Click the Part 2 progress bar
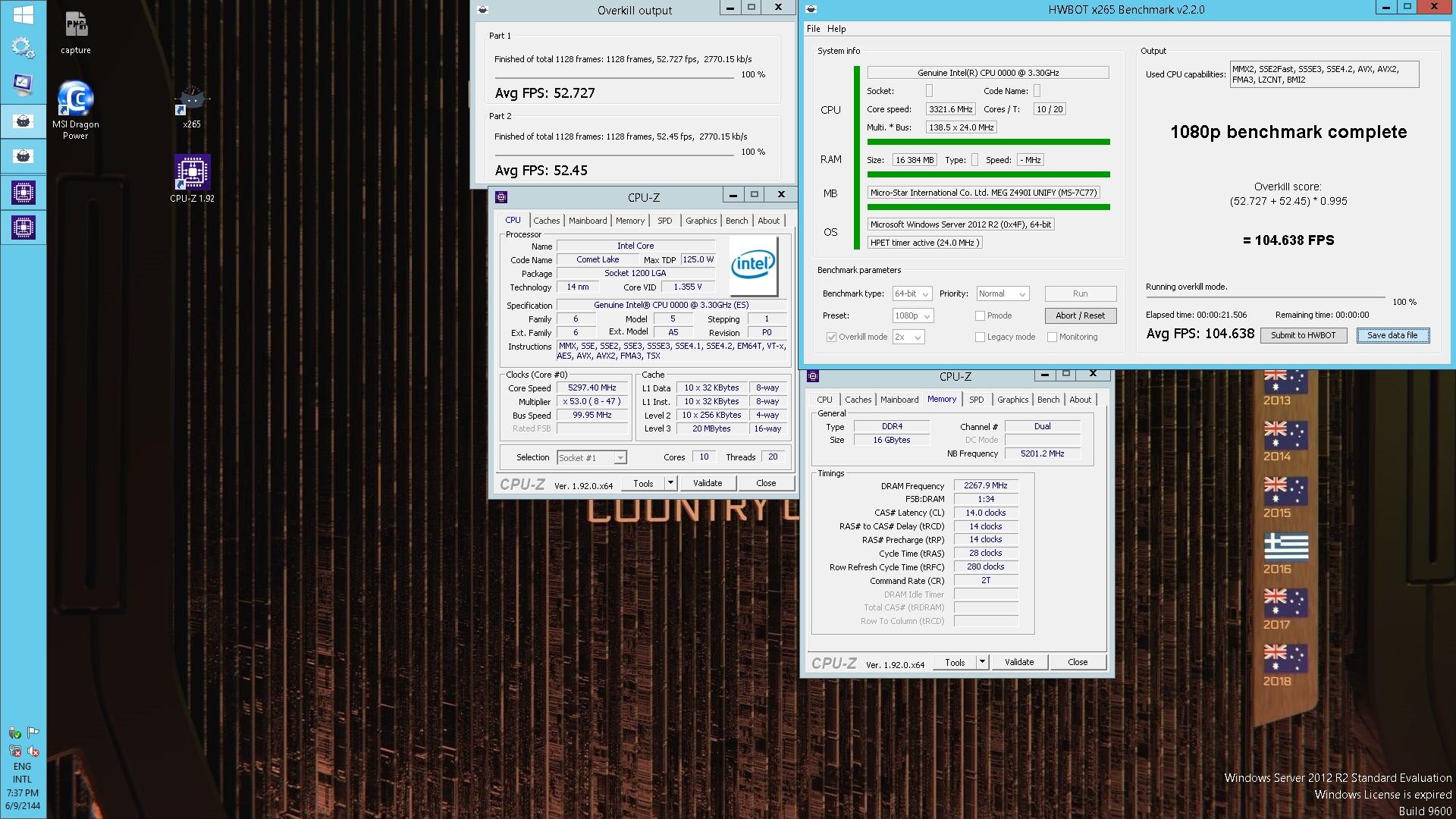 click(x=614, y=155)
